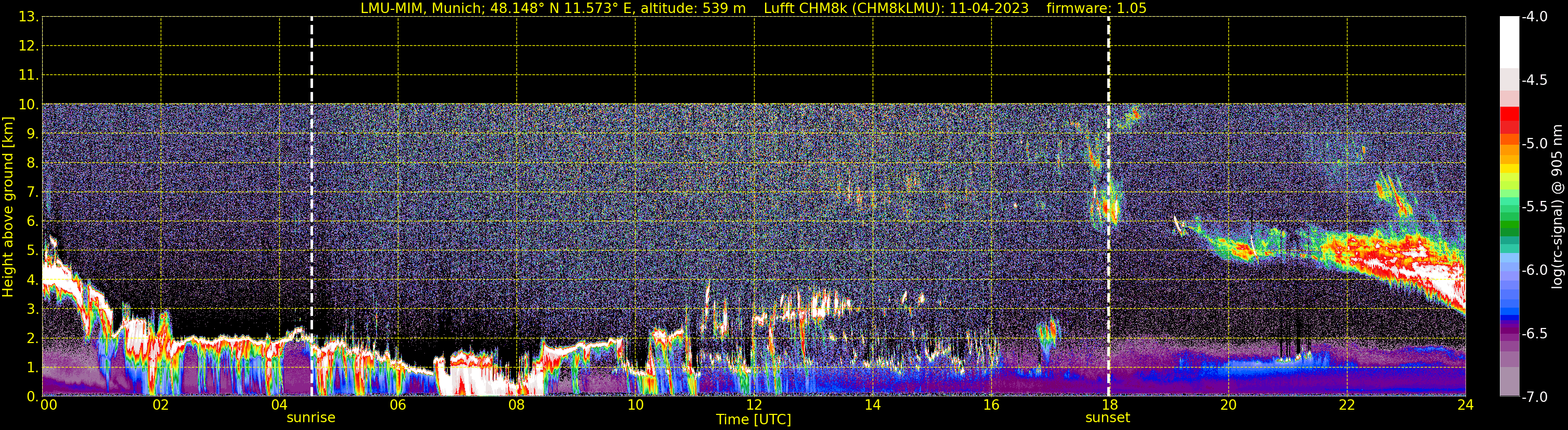Click the '22' tick label on the time axis
The image size is (1568, 430).
(x=1347, y=406)
